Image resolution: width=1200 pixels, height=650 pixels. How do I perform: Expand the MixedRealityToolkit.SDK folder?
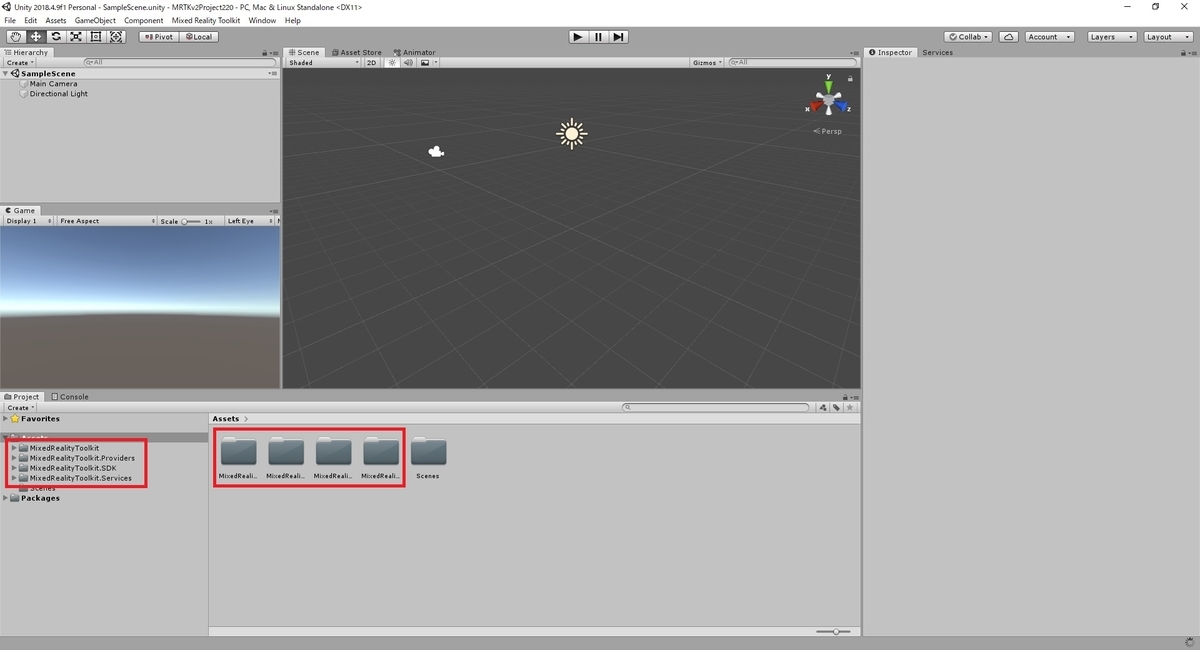tap(13, 468)
